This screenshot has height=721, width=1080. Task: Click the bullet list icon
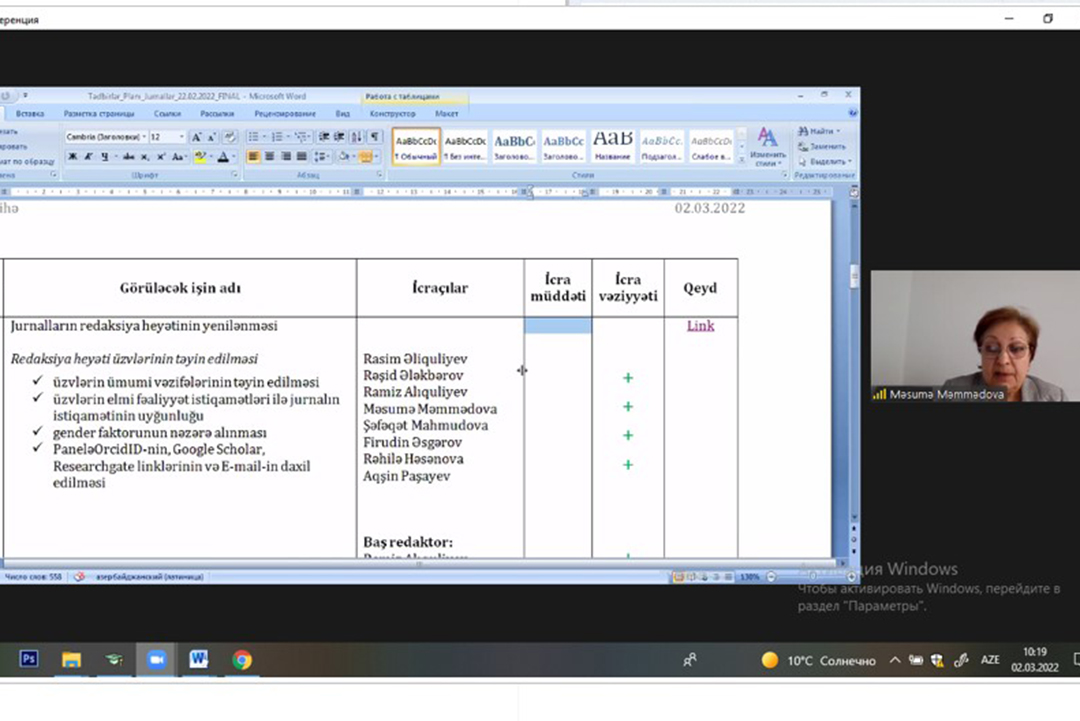[254, 137]
